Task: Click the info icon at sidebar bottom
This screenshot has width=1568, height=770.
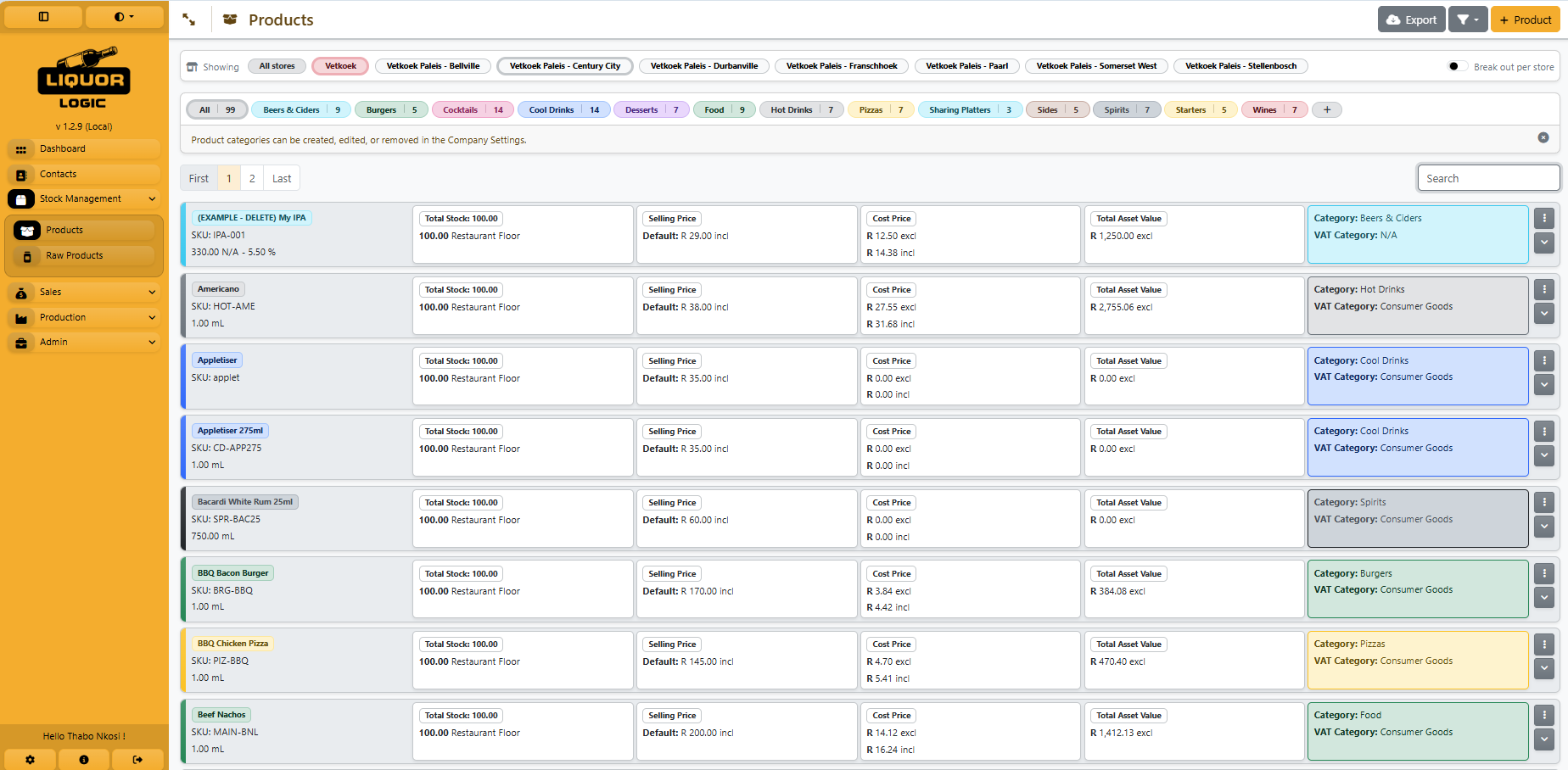Action: [84, 760]
